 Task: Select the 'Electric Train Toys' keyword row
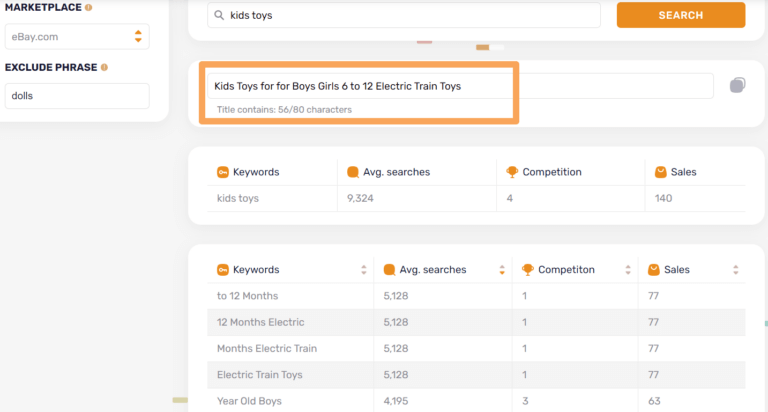(x=476, y=375)
